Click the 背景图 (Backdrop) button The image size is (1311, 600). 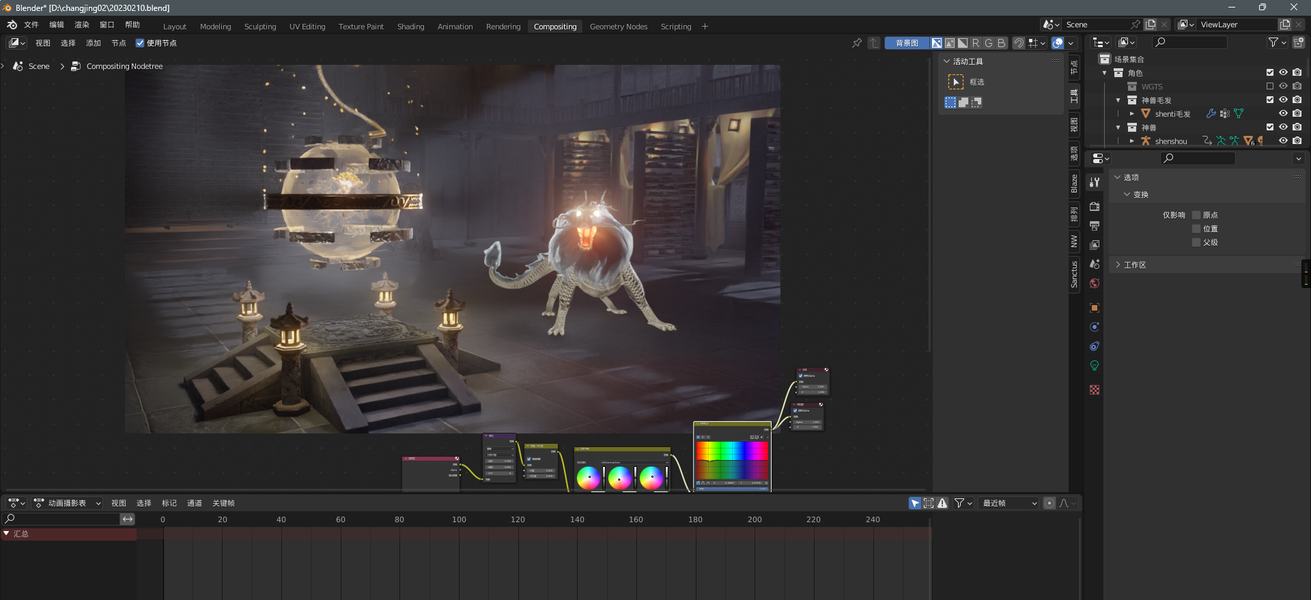(907, 43)
